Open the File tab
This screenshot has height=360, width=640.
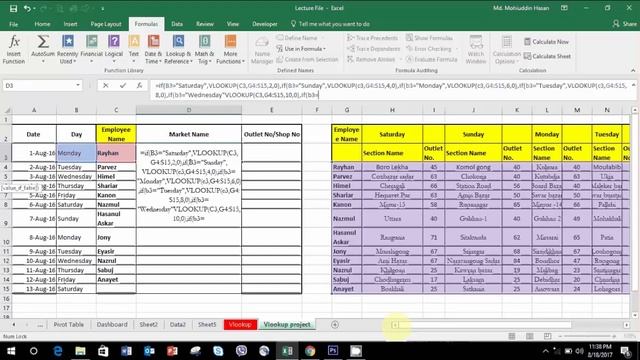coord(13,24)
